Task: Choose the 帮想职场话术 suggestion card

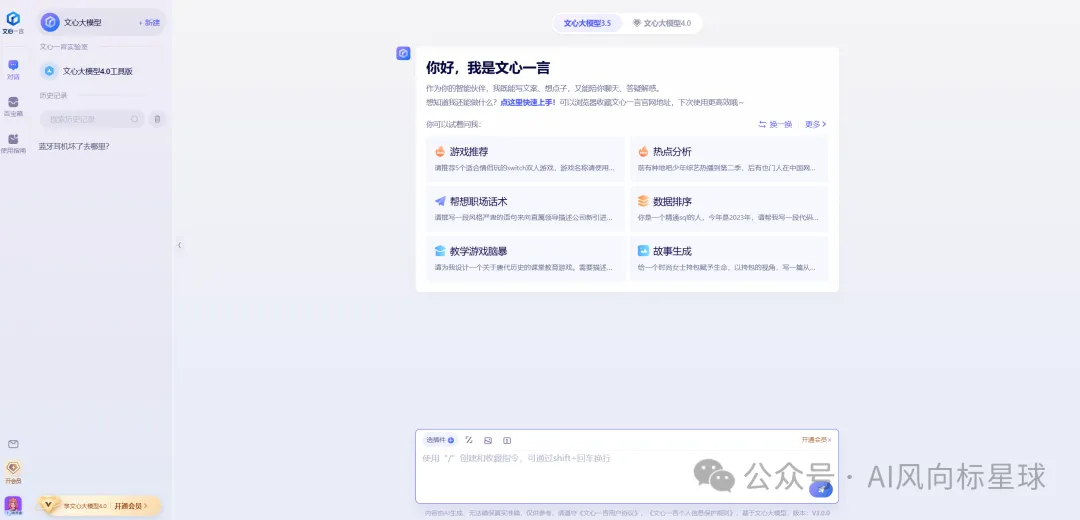Action: pyautogui.click(x=525, y=209)
